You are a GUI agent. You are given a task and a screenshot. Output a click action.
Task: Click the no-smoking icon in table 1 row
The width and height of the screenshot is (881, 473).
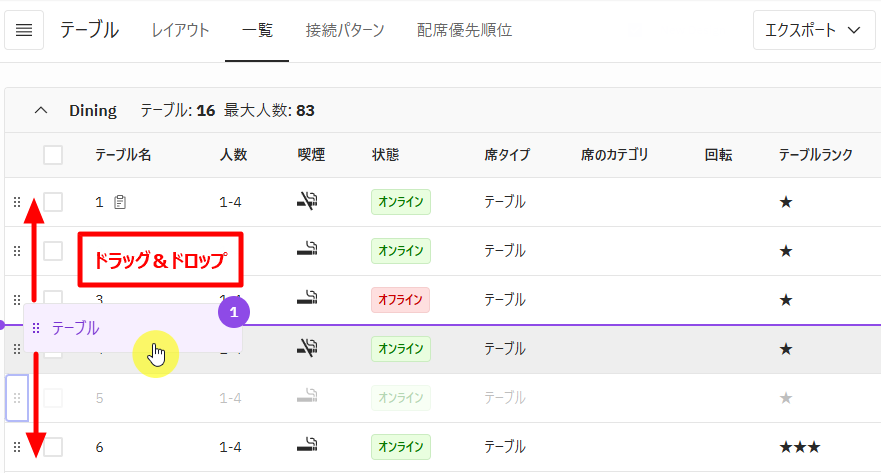coord(308,202)
